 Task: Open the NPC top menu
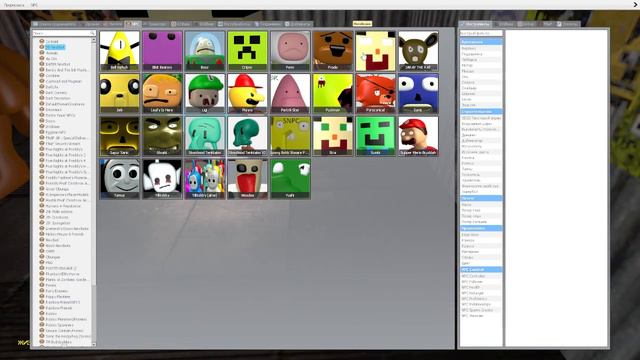(x=34, y=5)
